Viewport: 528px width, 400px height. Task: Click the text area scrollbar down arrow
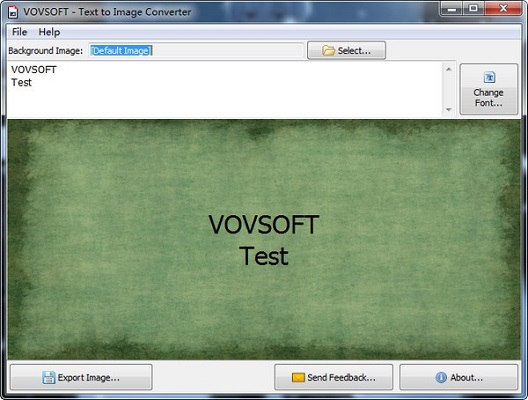(x=449, y=109)
